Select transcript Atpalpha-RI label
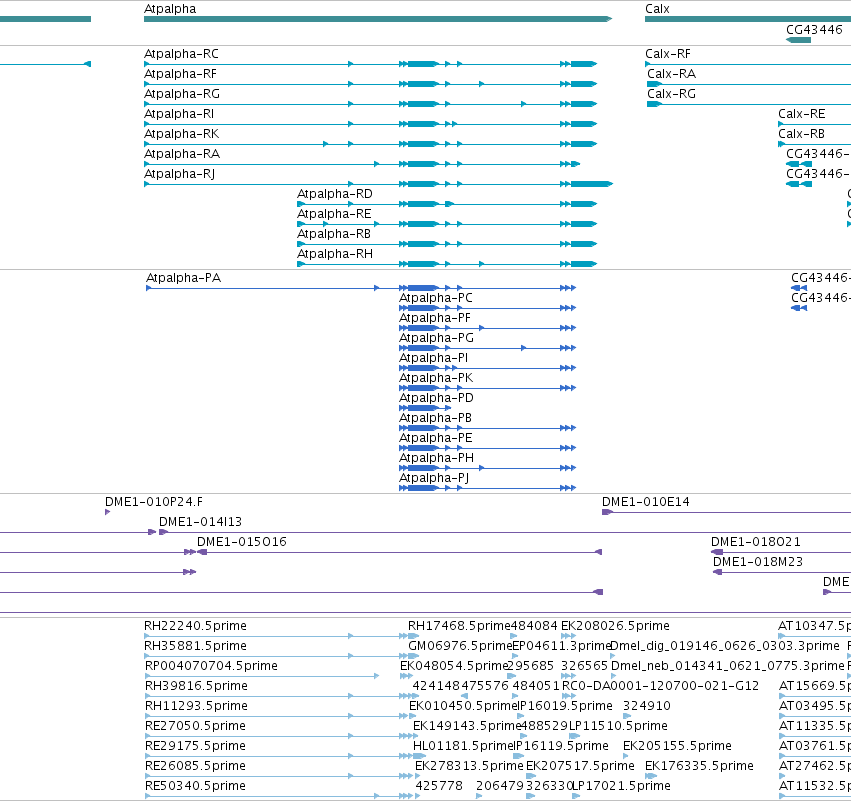The height and width of the screenshot is (801, 851). [x=179, y=114]
